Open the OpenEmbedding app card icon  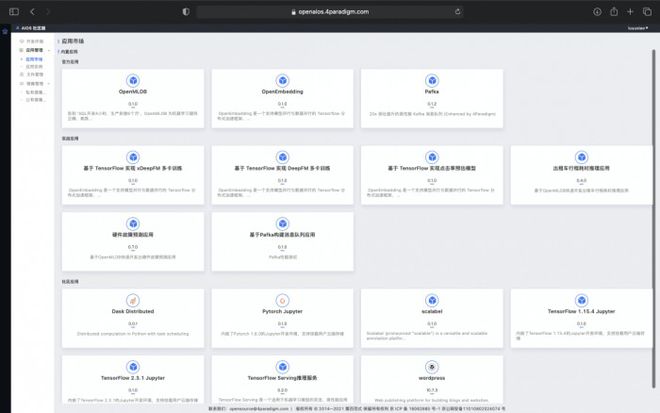tap(282, 80)
